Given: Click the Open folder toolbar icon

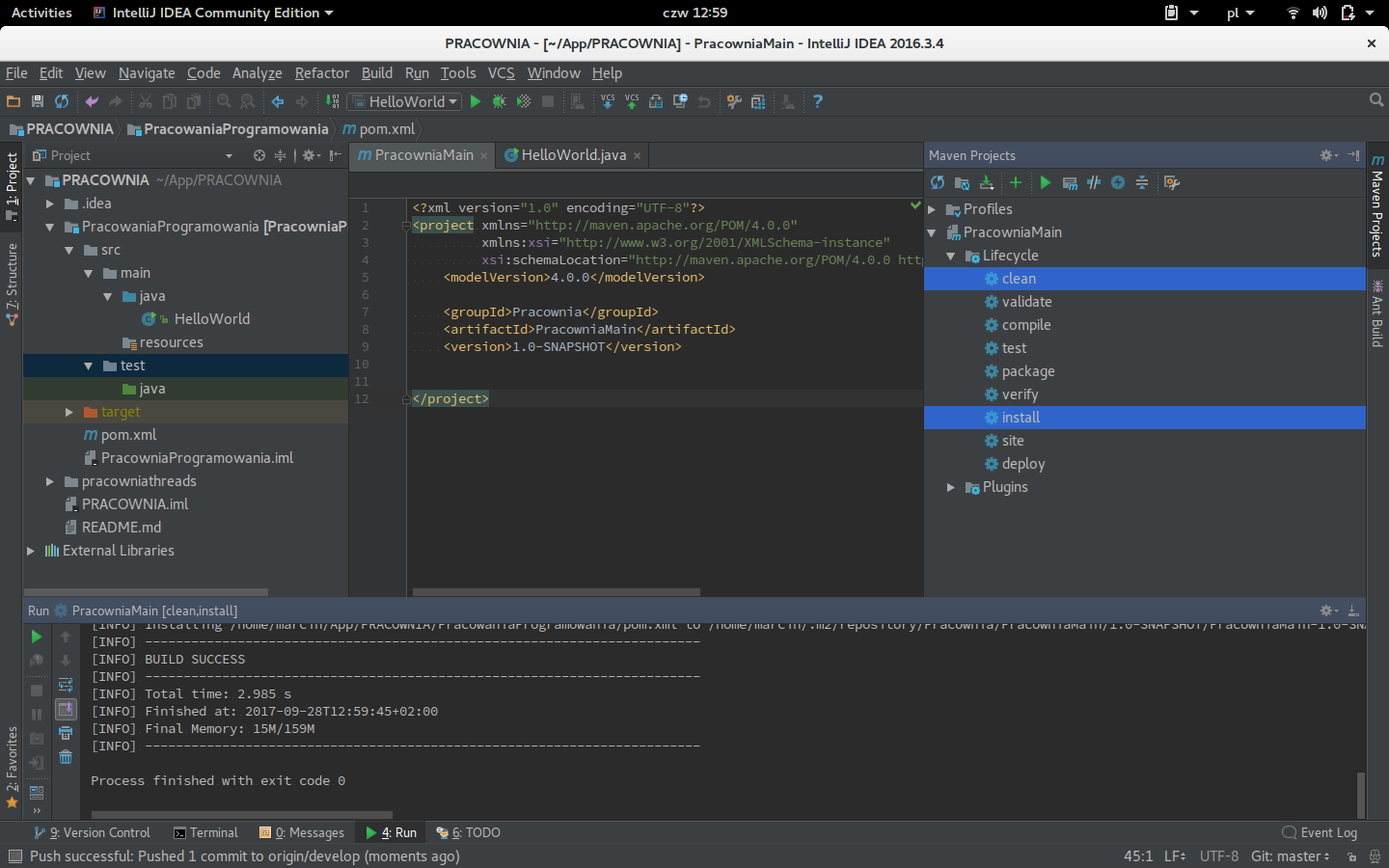Looking at the screenshot, I should [14, 101].
